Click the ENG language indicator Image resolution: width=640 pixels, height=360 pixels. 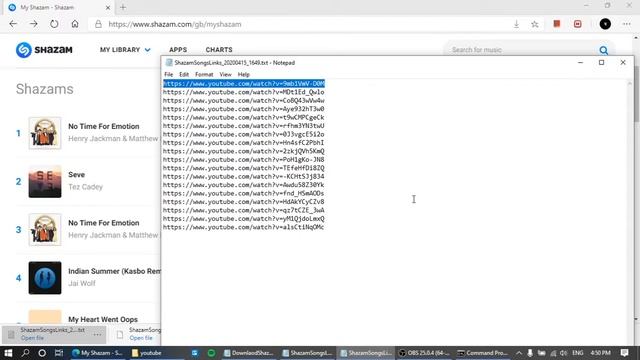pyautogui.click(x=578, y=353)
